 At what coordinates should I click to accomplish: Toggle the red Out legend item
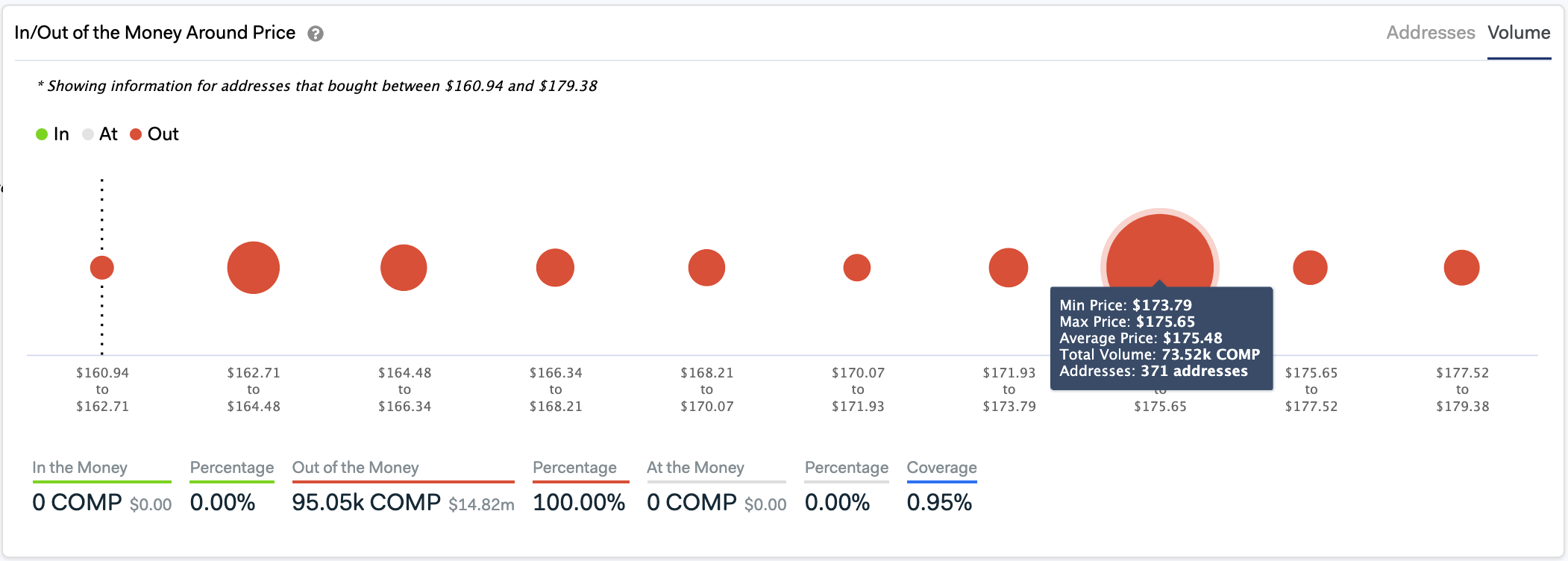tap(154, 134)
